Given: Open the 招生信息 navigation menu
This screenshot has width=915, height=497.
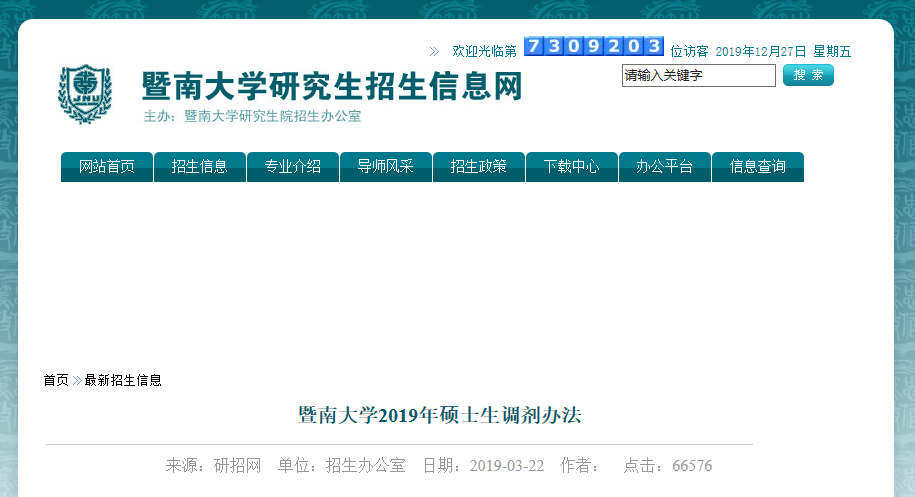Looking at the screenshot, I should tap(200, 167).
